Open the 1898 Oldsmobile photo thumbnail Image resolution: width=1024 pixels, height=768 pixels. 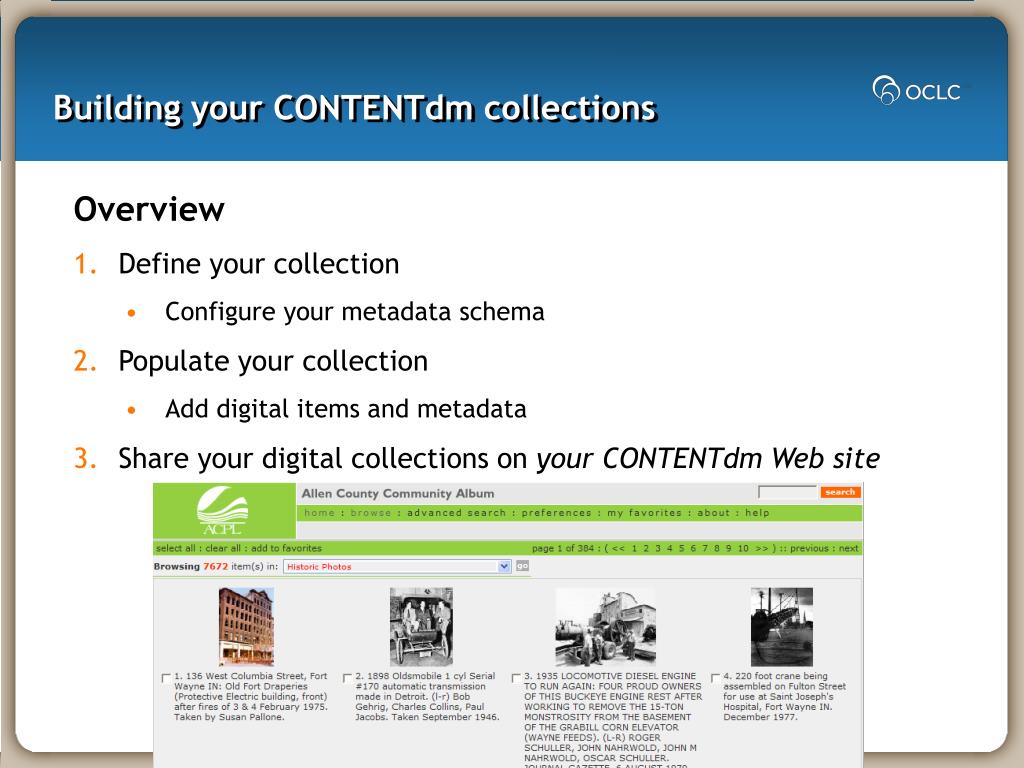click(421, 626)
